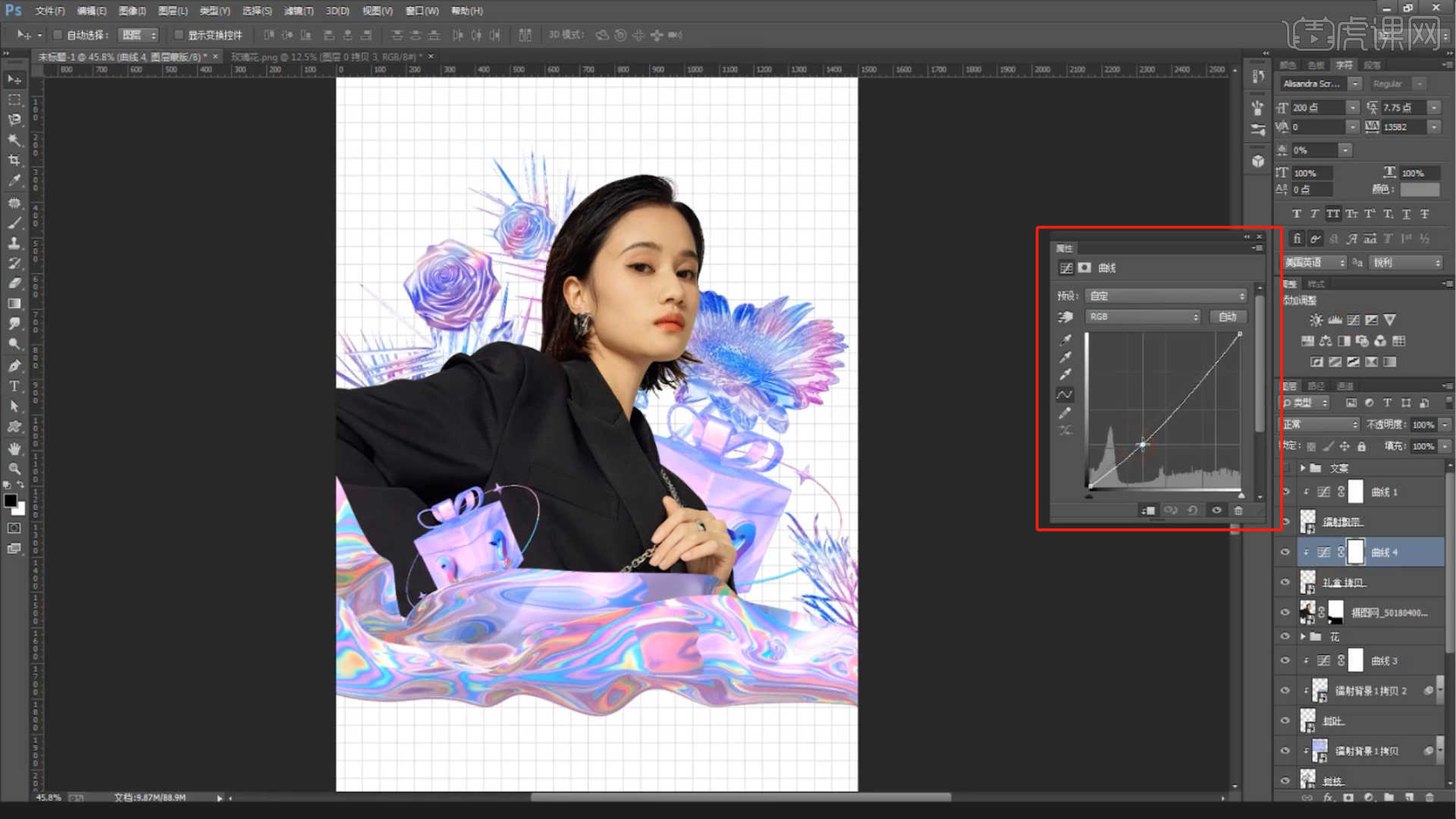Open the 预设 preset dropdown

[1166, 296]
